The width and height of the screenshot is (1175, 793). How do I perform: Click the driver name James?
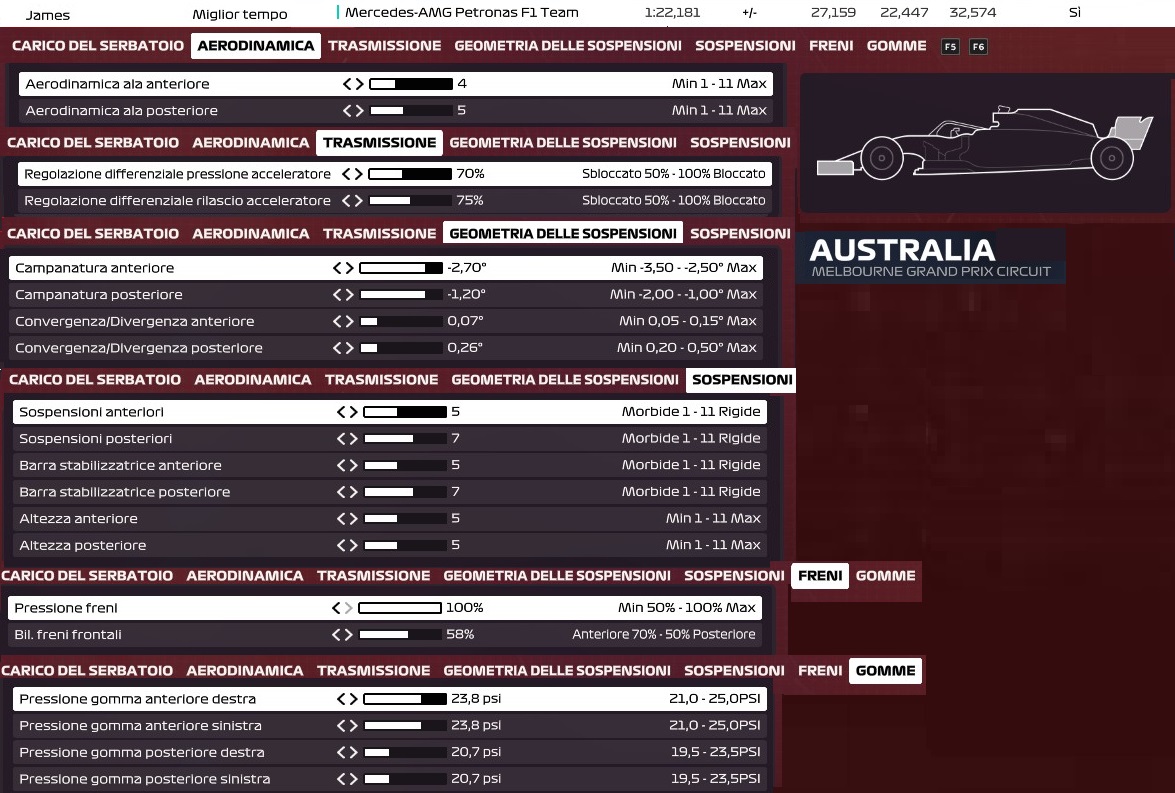pos(48,15)
